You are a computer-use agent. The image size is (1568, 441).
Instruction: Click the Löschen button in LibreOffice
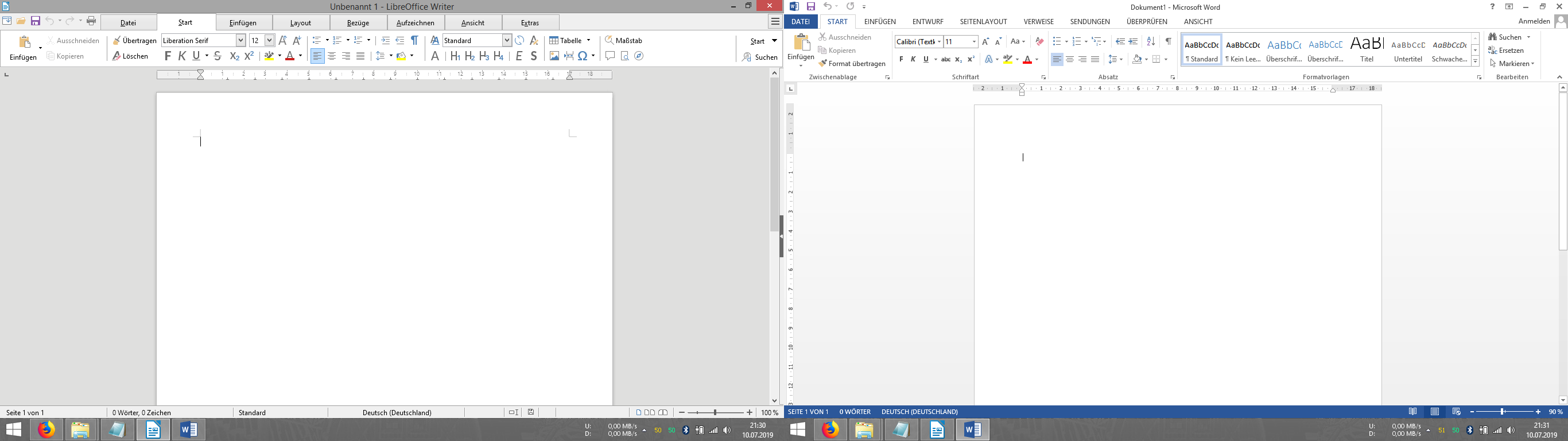[130, 56]
